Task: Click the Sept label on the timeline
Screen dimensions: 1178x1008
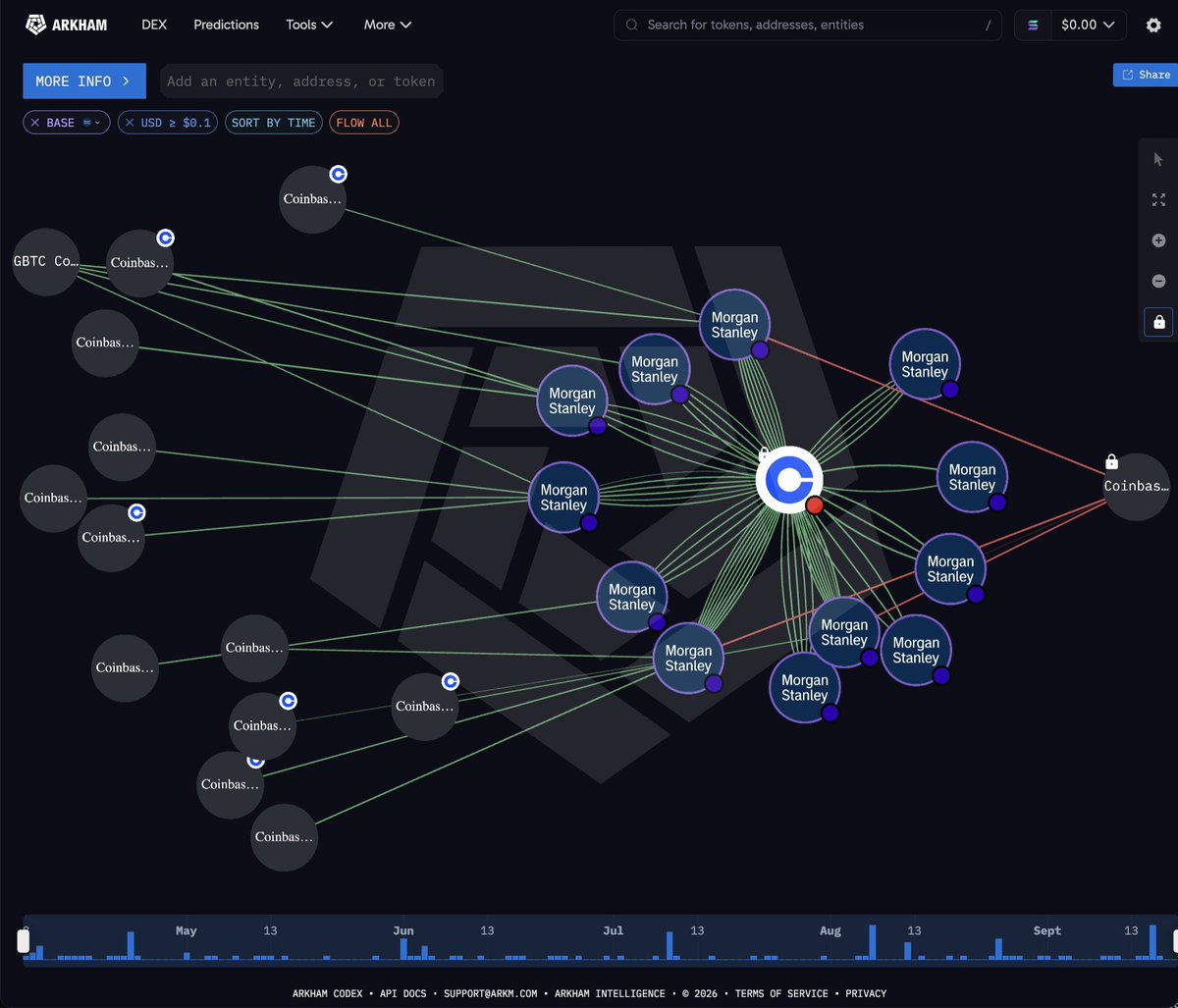Action: (1047, 930)
